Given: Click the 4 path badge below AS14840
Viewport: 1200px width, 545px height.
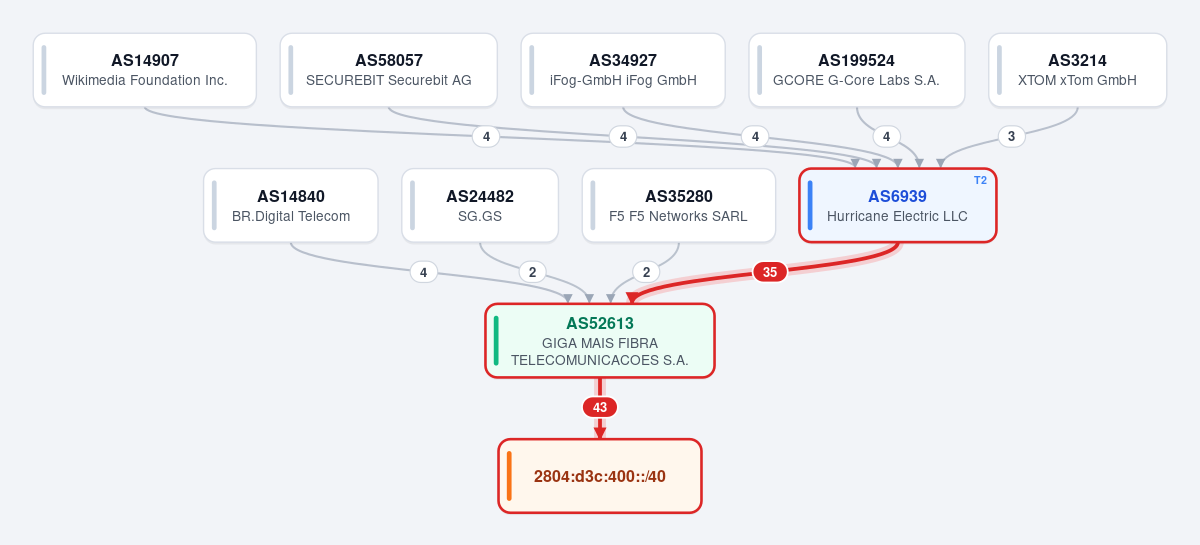Looking at the screenshot, I should [x=423, y=272].
